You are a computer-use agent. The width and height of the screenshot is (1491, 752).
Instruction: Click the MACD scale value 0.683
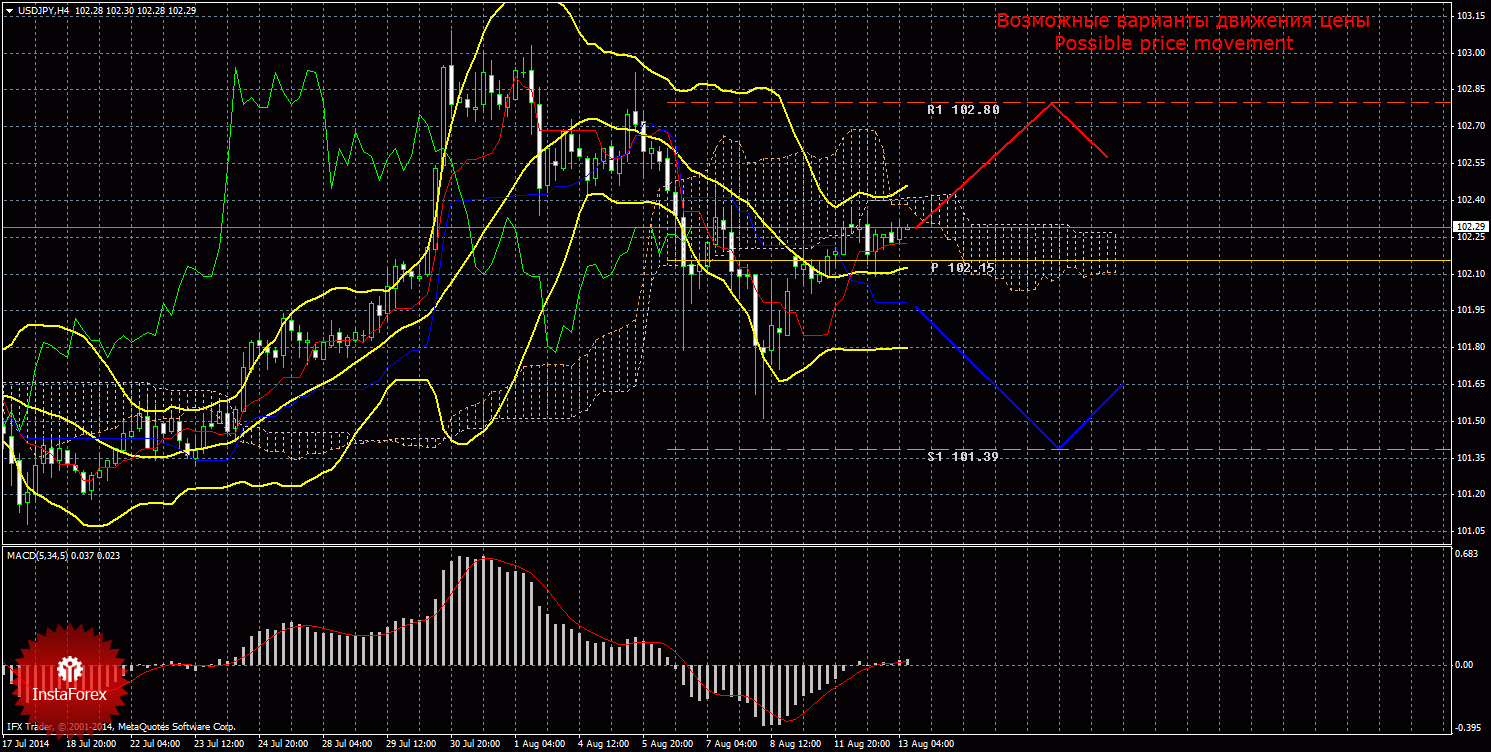[1465, 553]
